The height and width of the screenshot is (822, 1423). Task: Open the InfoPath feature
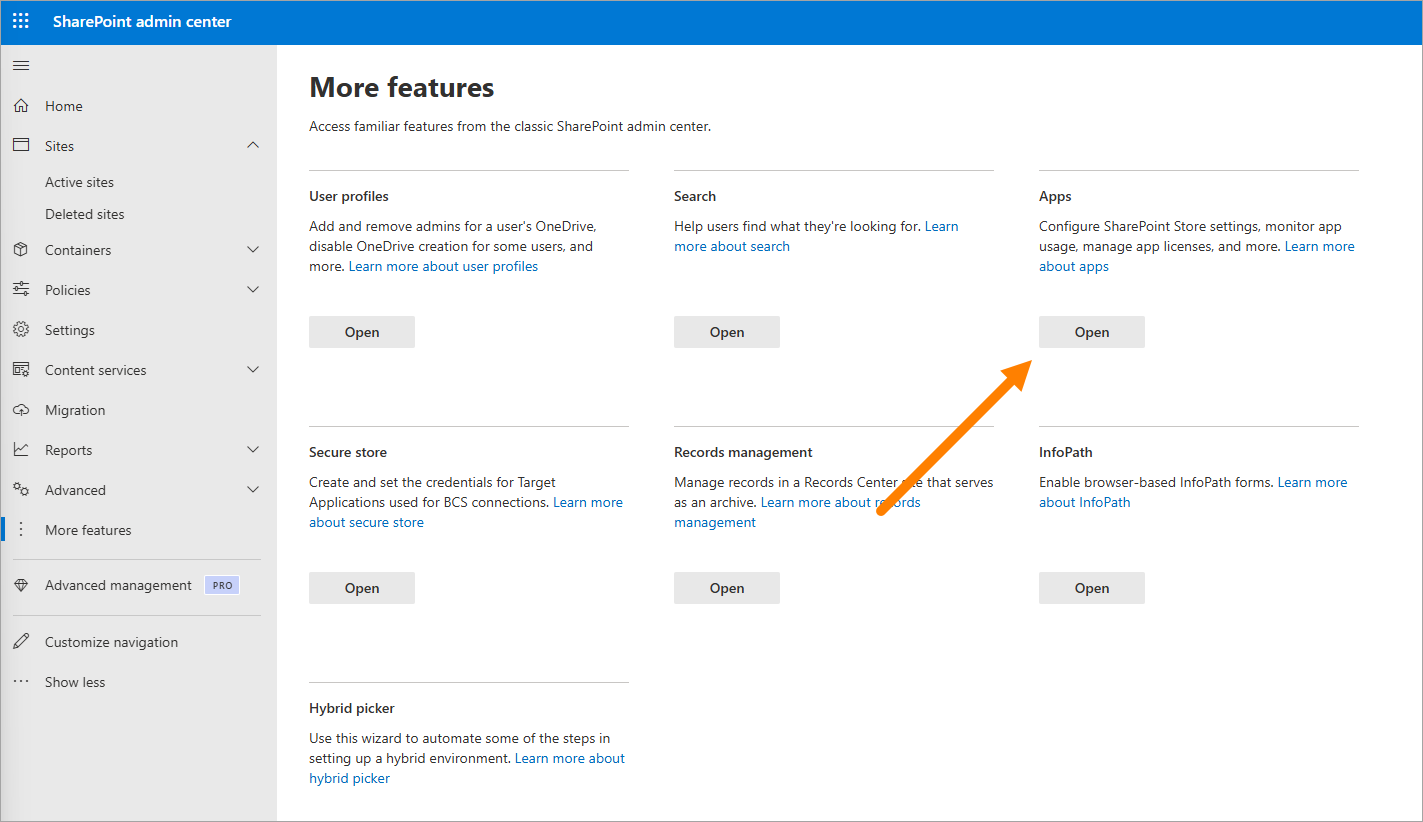click(1092, 588)
